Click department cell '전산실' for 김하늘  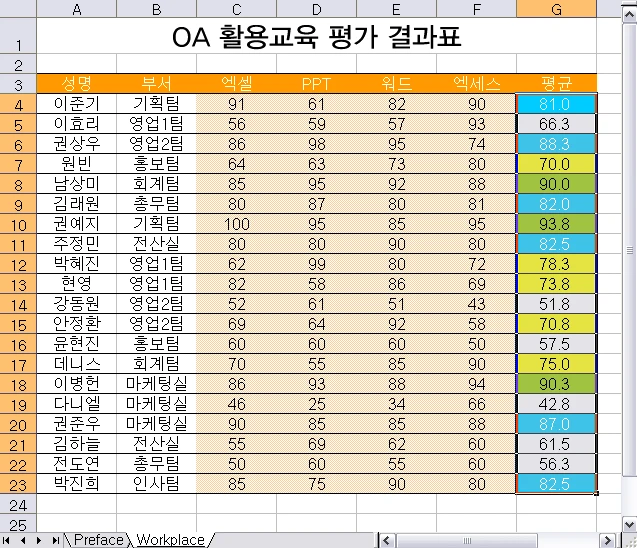coord(156,444)
